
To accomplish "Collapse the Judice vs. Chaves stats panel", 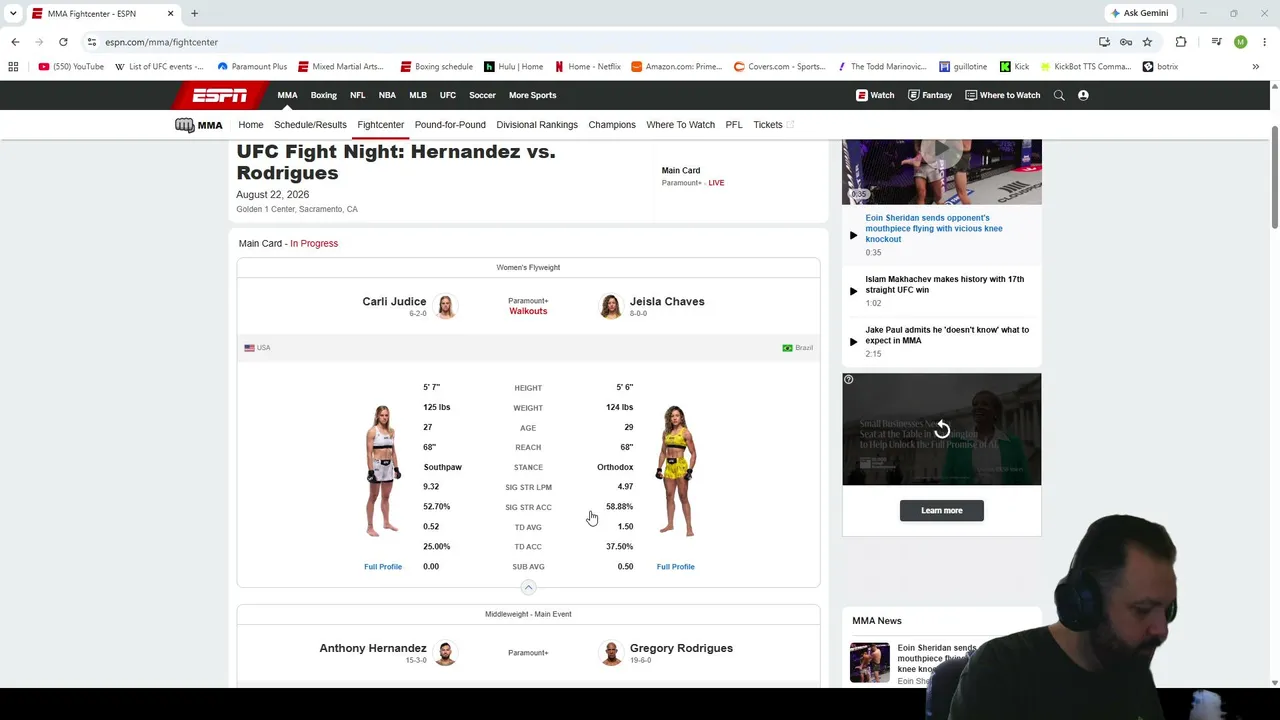I will point(528,587).
